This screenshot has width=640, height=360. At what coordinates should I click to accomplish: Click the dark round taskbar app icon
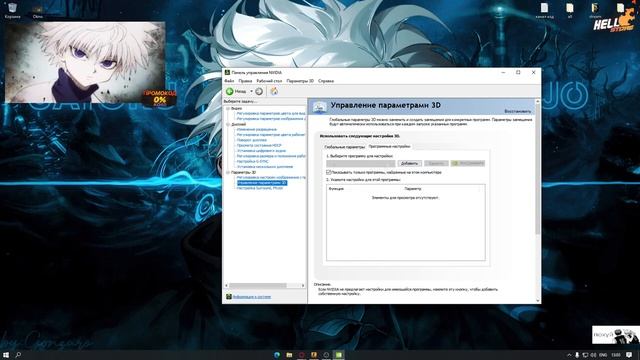[x=326, y=355]
